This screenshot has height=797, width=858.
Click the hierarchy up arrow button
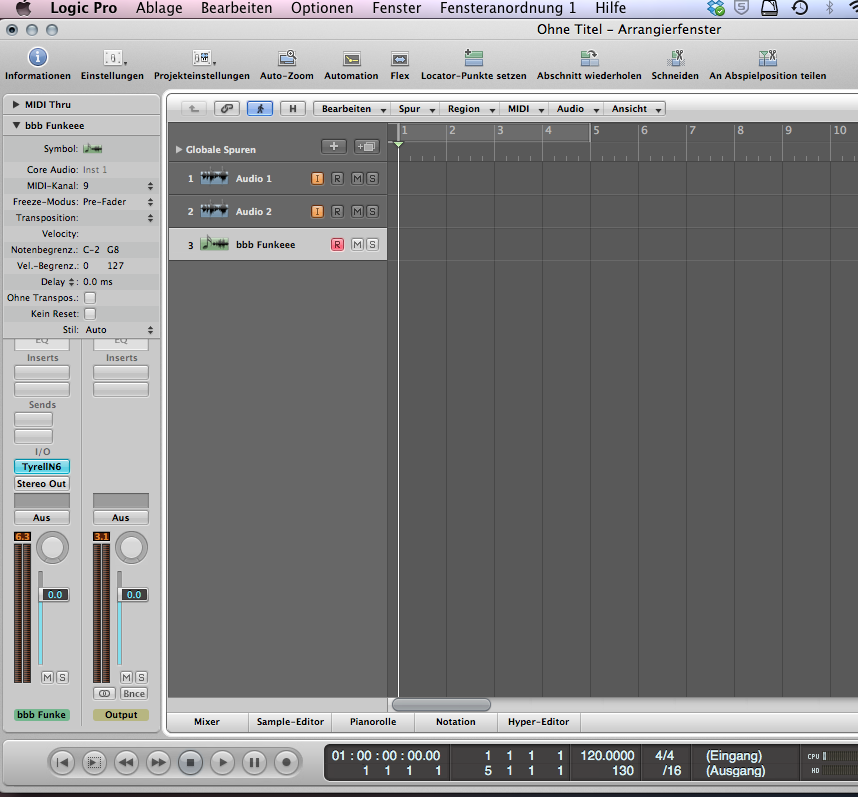[194, 108]
